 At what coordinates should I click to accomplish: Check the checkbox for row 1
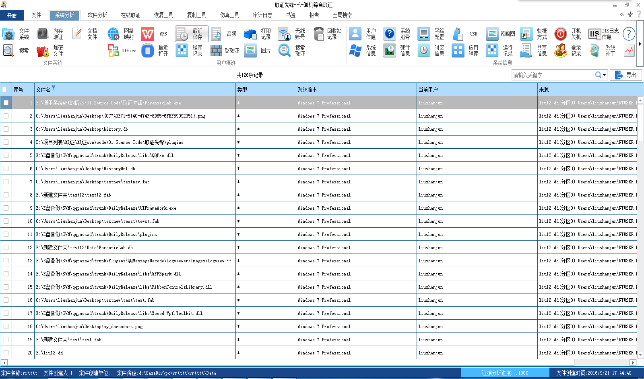point(6,103)
